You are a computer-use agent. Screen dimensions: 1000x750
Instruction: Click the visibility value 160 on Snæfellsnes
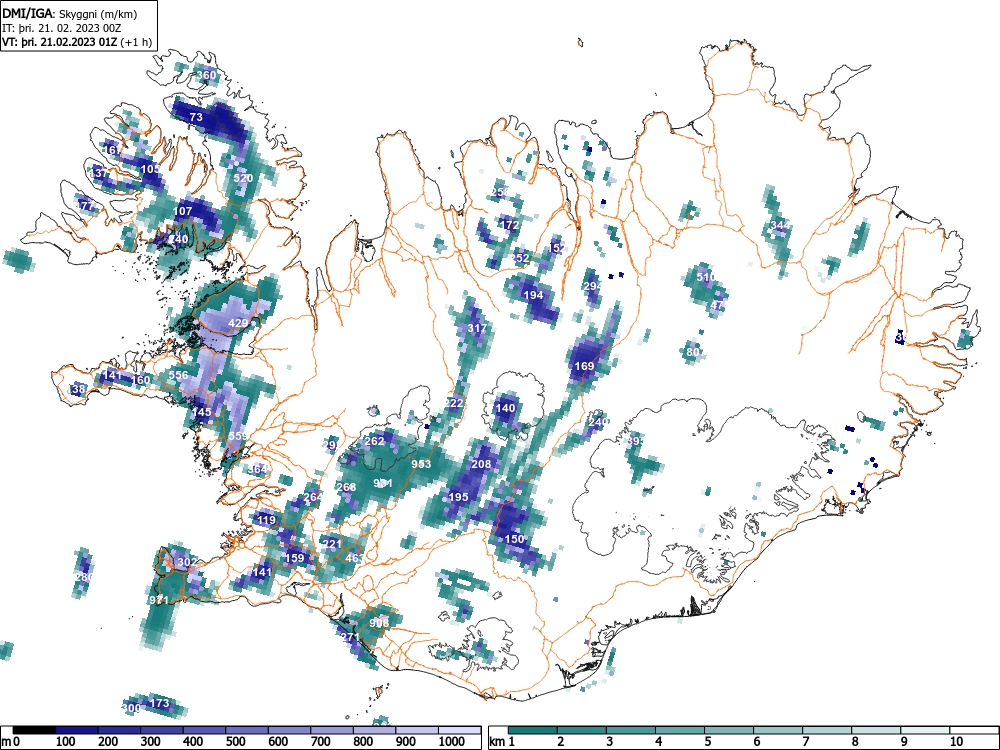tap(140, 380)
